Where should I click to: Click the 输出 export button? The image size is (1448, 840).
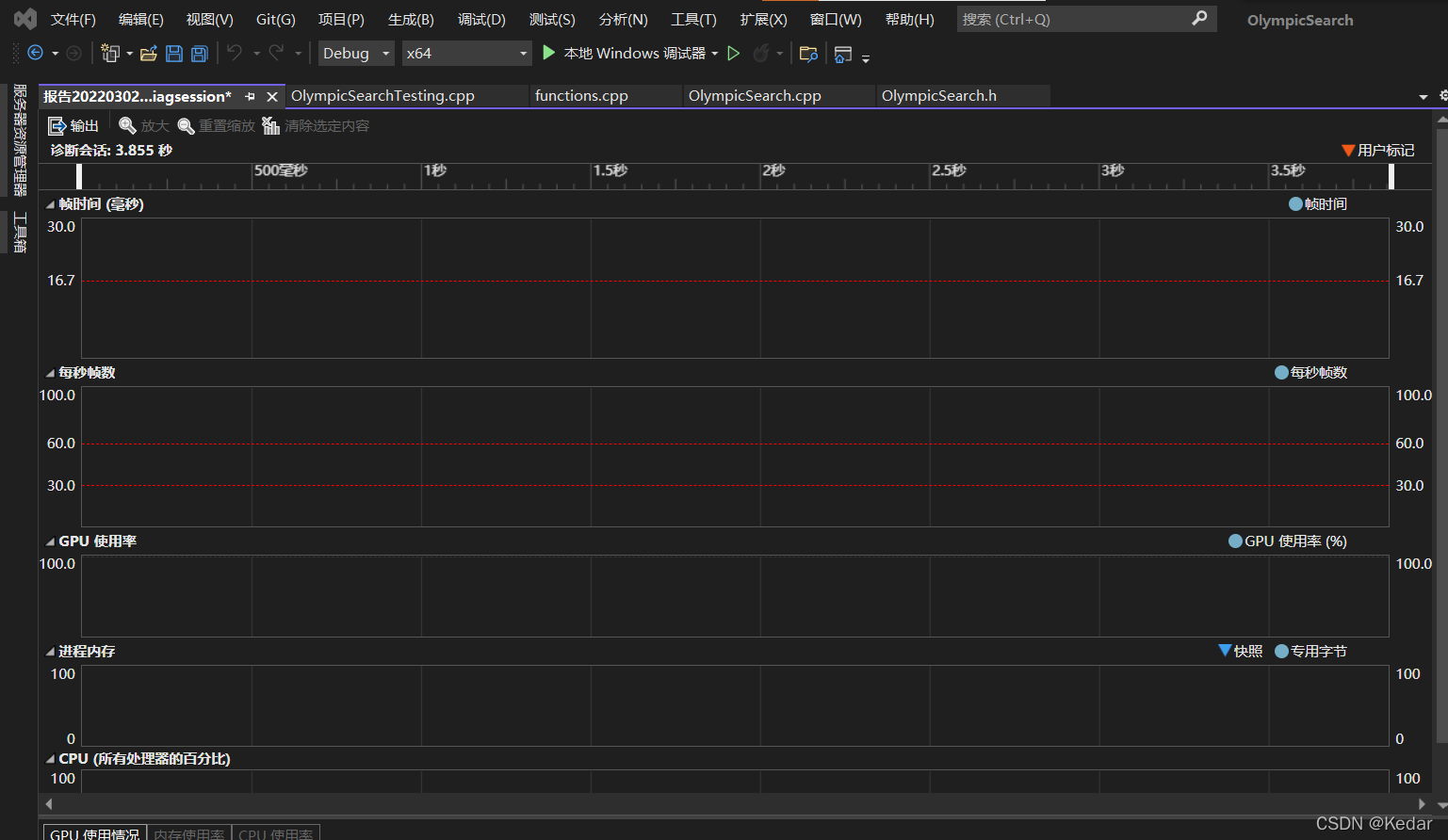(x=73, y=125)
